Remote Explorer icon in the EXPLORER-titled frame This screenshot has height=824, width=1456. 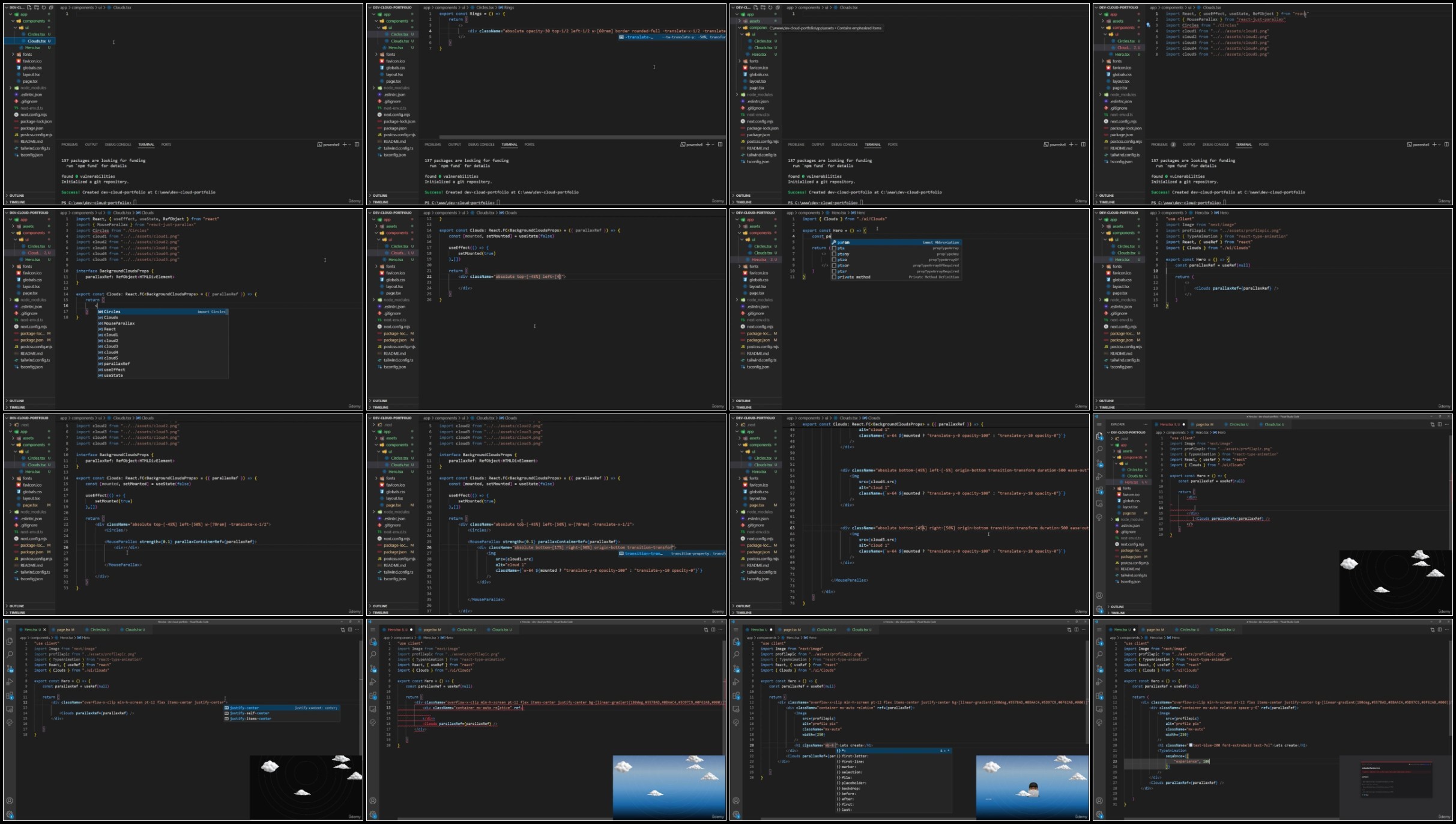coord(1099,504)
